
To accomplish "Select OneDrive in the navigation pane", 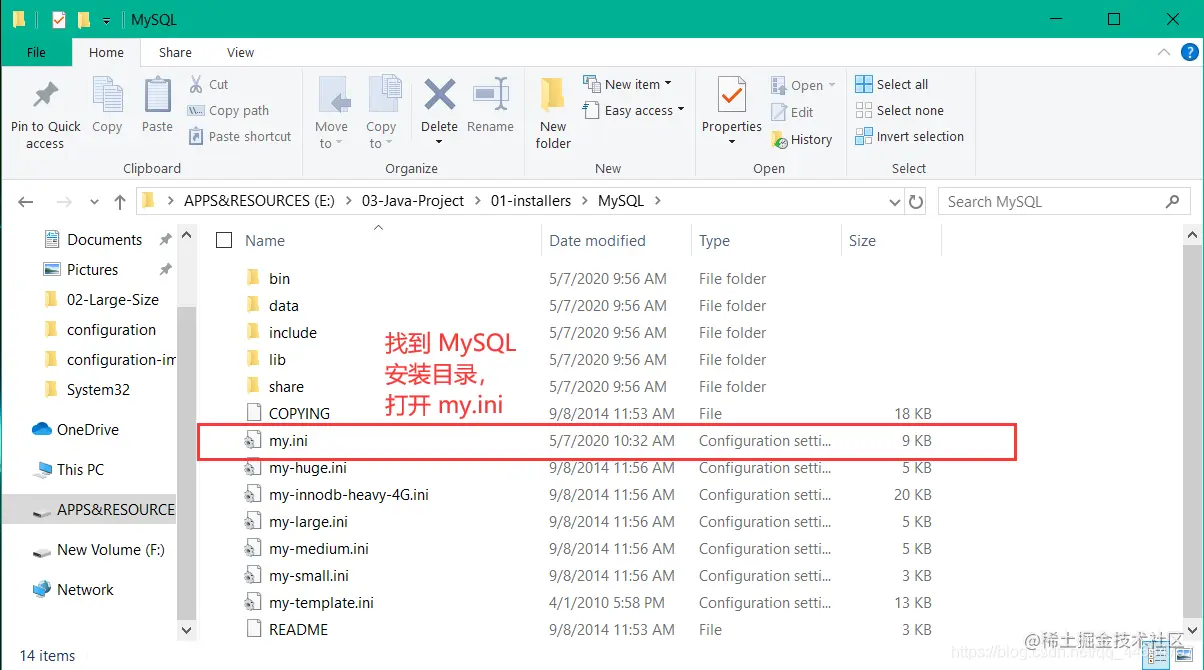I will pos(87,430).
